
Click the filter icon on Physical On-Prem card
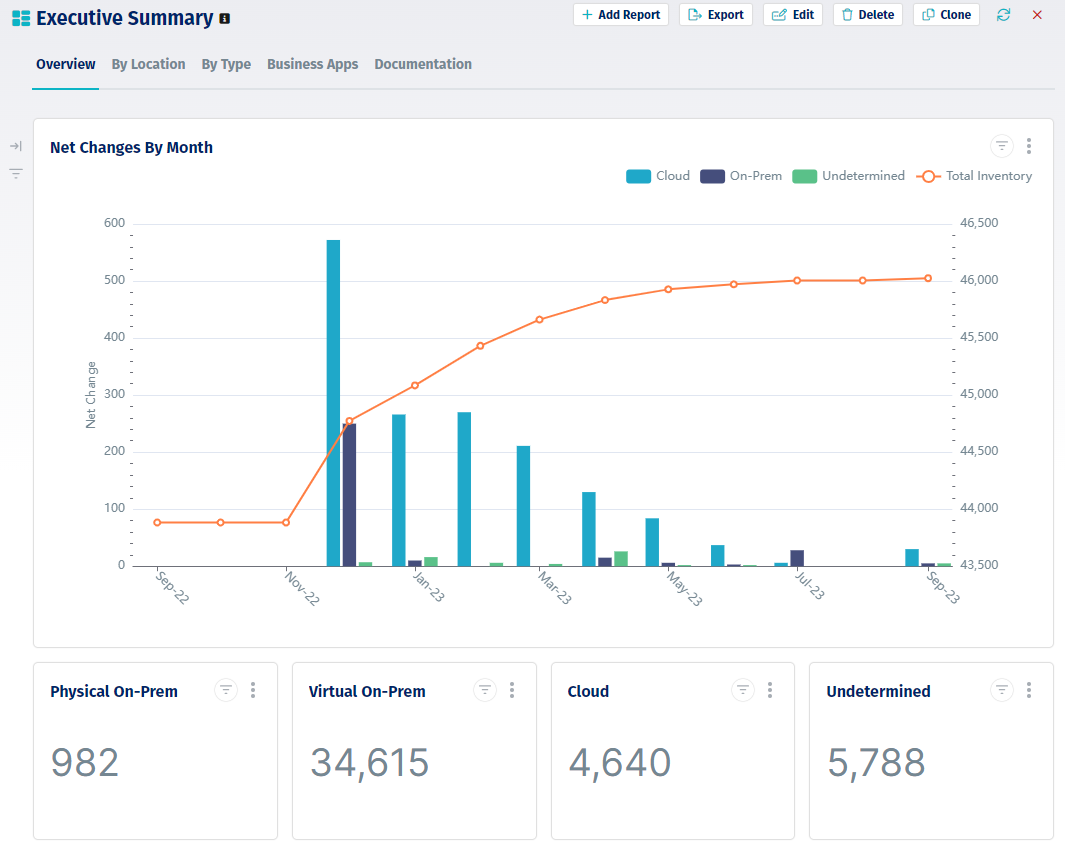(225, 690)
